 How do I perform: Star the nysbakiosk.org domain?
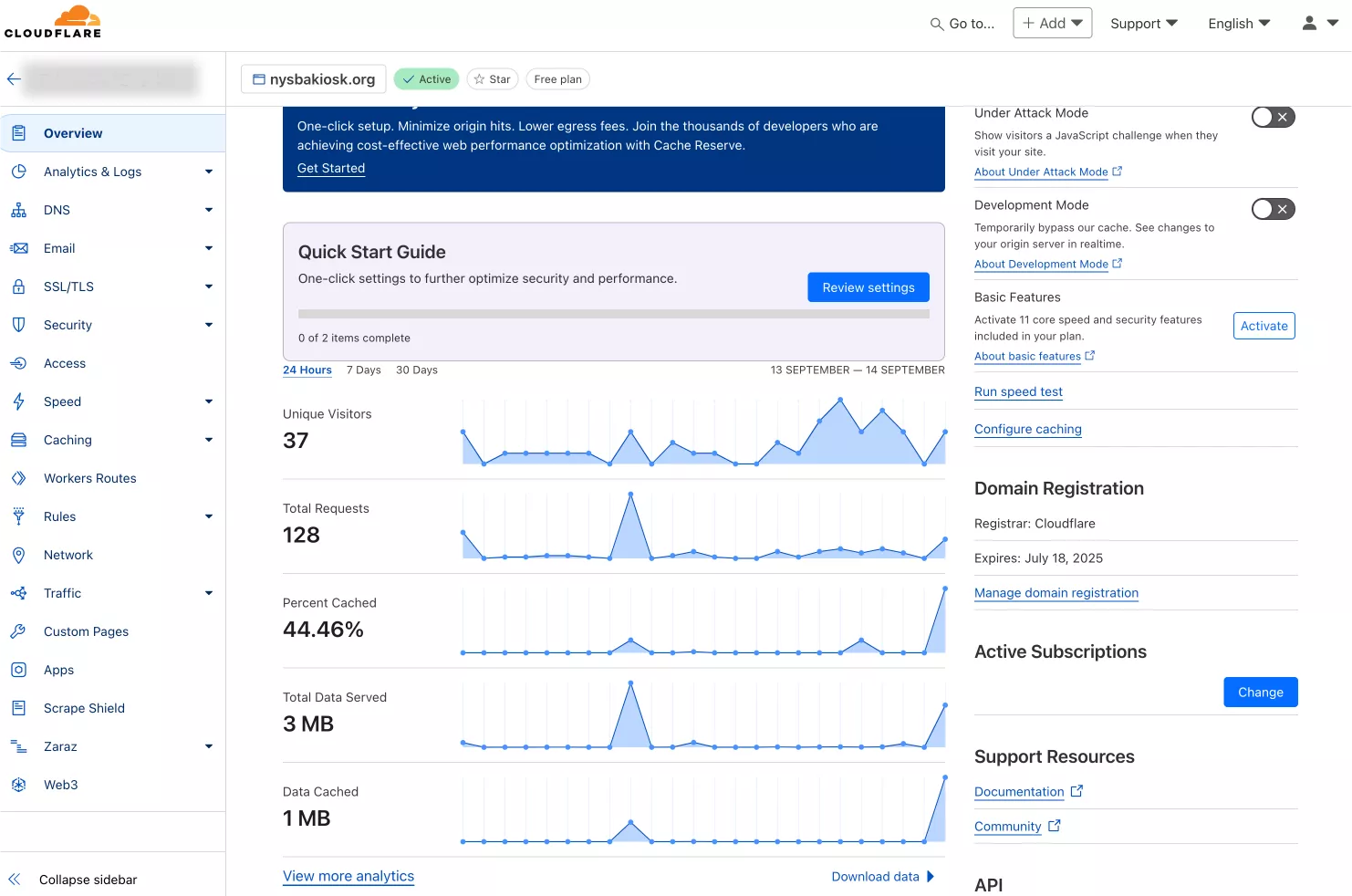click(493, 79)
